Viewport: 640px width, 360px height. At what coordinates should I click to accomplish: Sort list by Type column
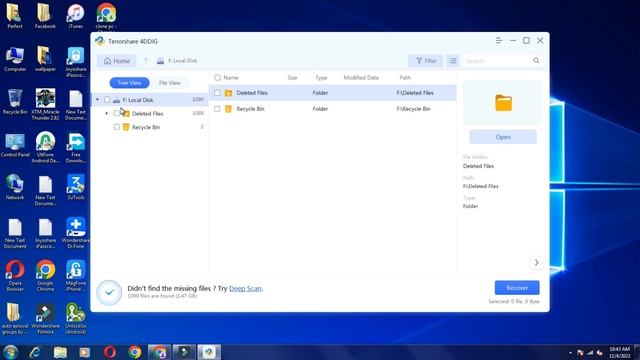321,78
